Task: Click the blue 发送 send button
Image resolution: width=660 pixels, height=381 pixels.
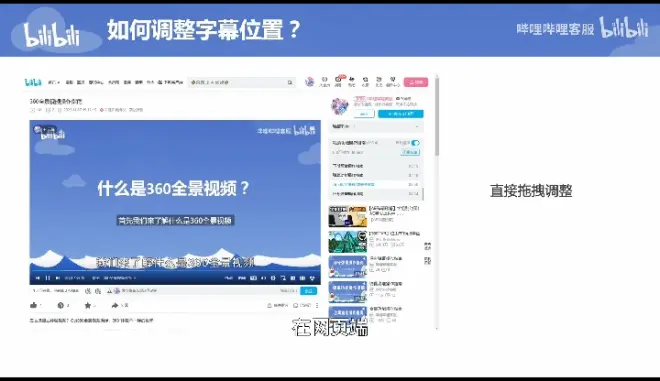Action: [309, 291]
